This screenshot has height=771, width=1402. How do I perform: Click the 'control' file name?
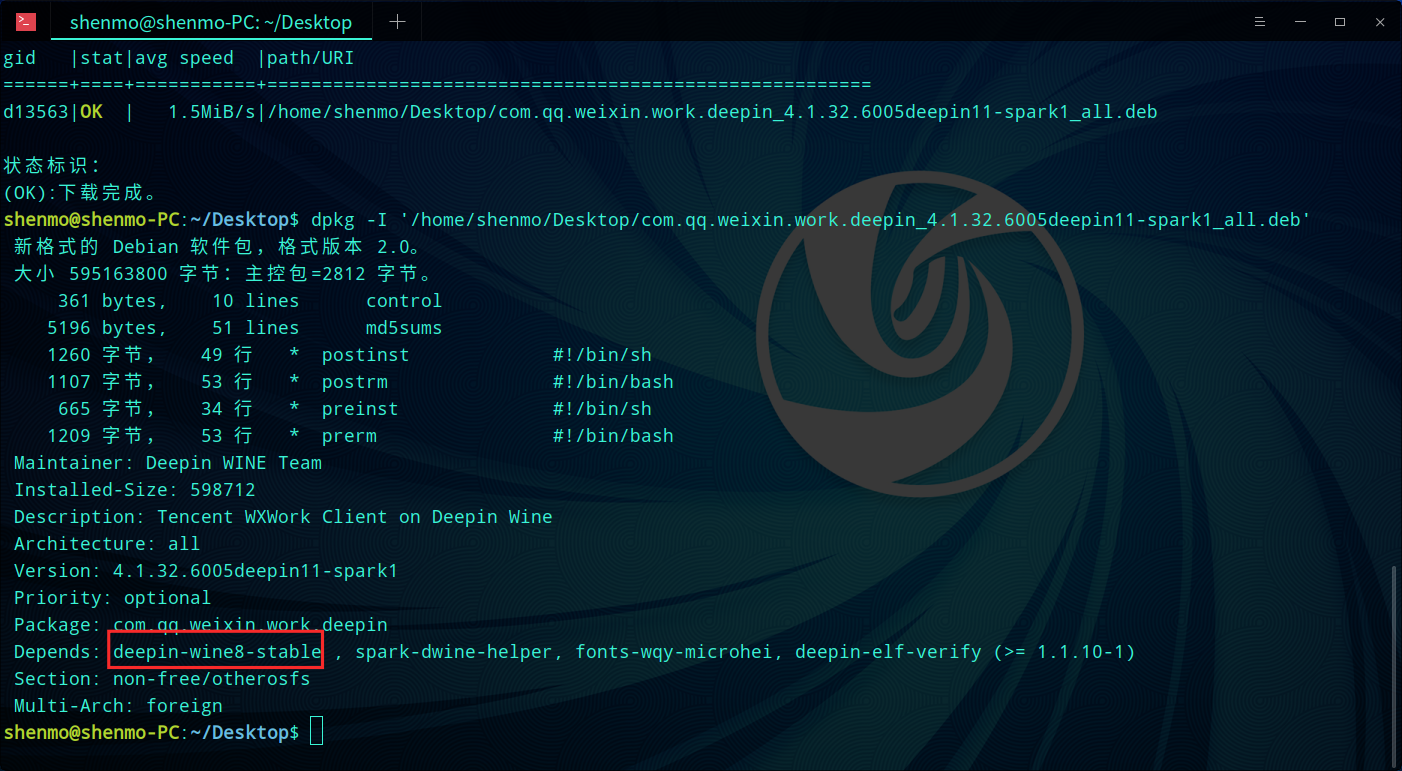click(x=404, y=301)
